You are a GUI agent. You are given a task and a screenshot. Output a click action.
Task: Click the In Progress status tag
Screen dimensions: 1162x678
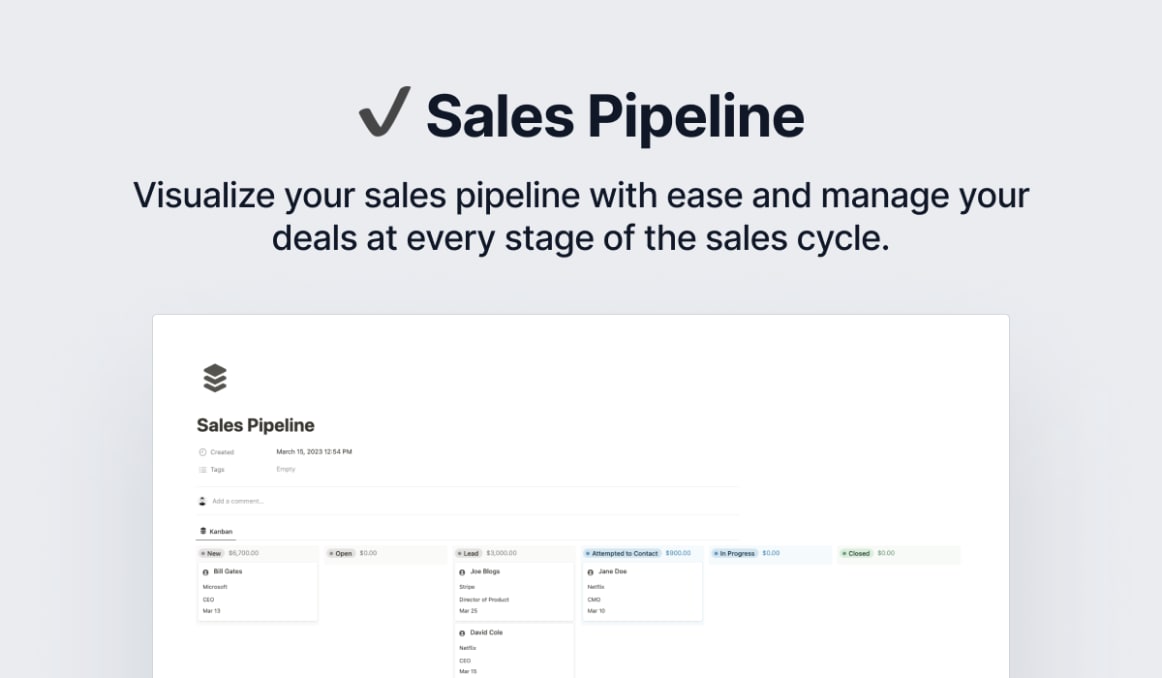coord(734,553)
